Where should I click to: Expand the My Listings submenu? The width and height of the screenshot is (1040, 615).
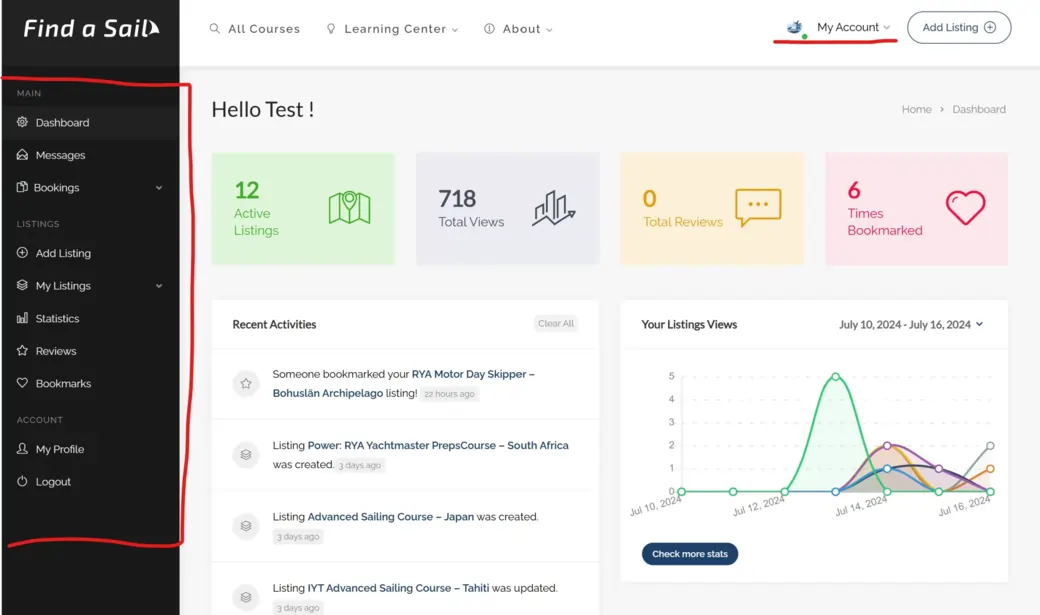coord(158,286)
